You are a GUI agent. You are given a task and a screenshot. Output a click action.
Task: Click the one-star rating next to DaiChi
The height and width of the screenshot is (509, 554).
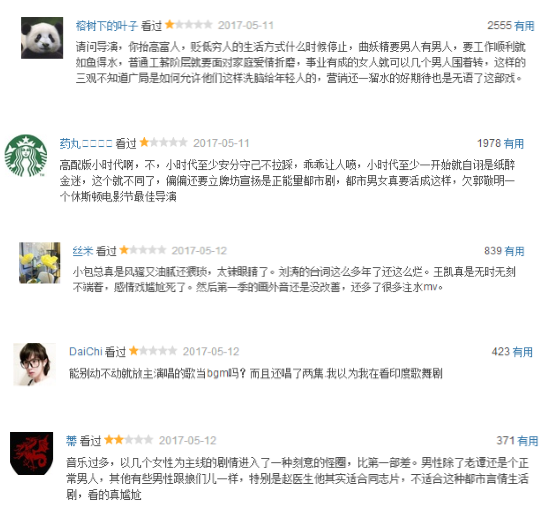153,351
